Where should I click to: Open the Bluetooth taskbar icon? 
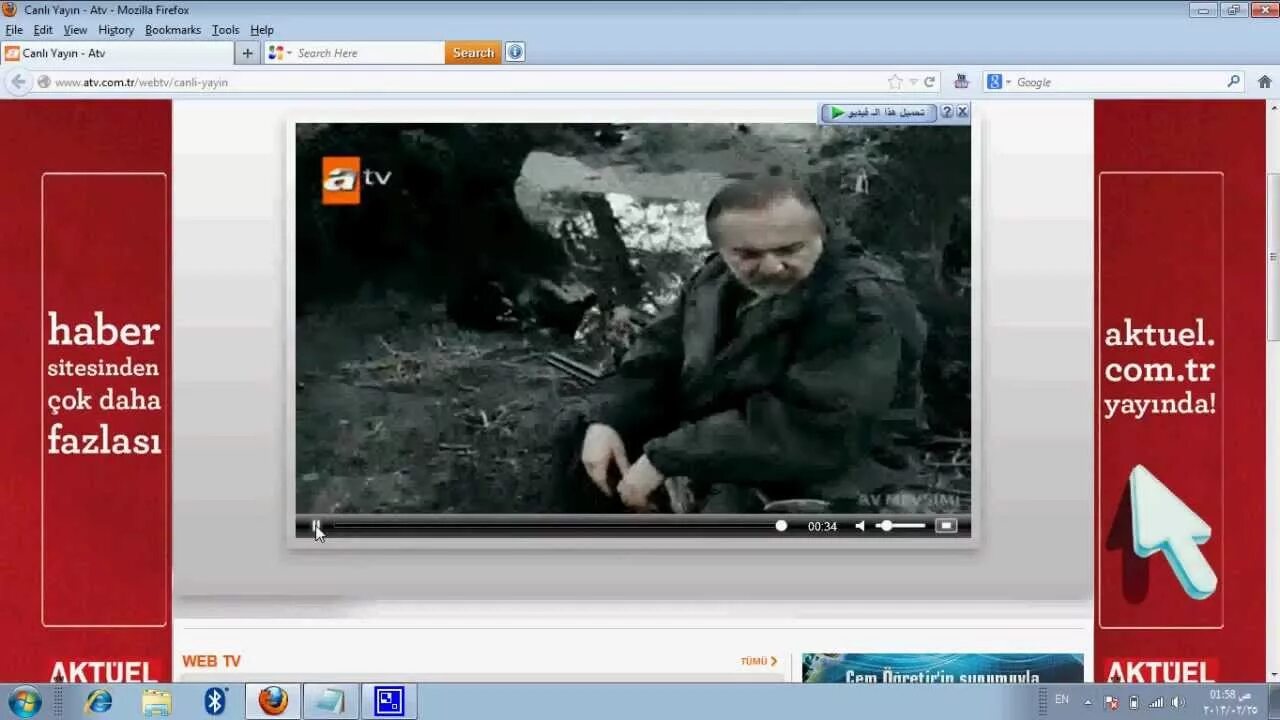pyautogui.click(x=215, y=702)
